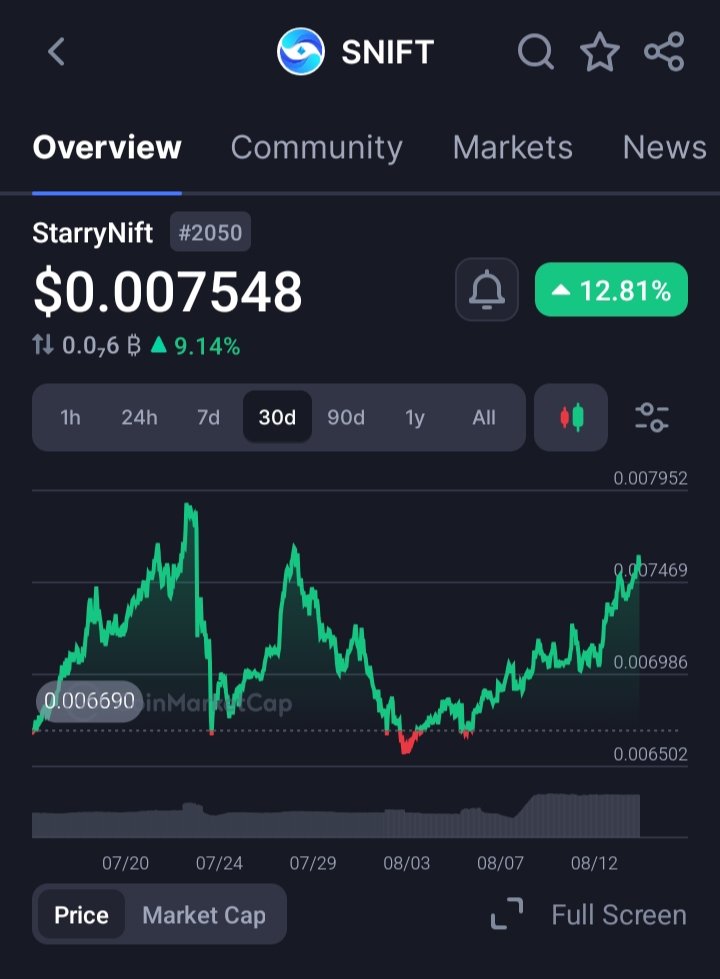Viewport: 720px width, 979px height.
Task: Tap the volume bars under the chart
Action: [x=336, y=816]
